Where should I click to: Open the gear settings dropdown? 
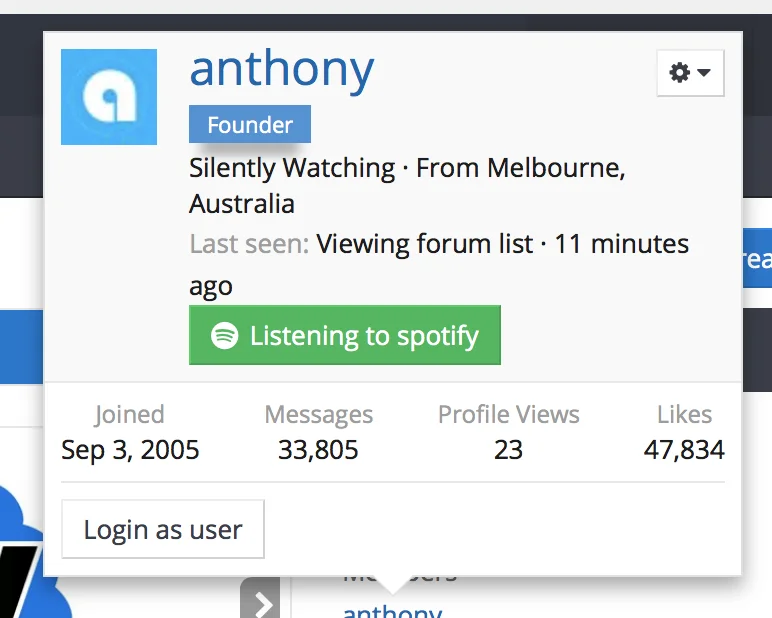pyautogui.click(x=690, y=73)
